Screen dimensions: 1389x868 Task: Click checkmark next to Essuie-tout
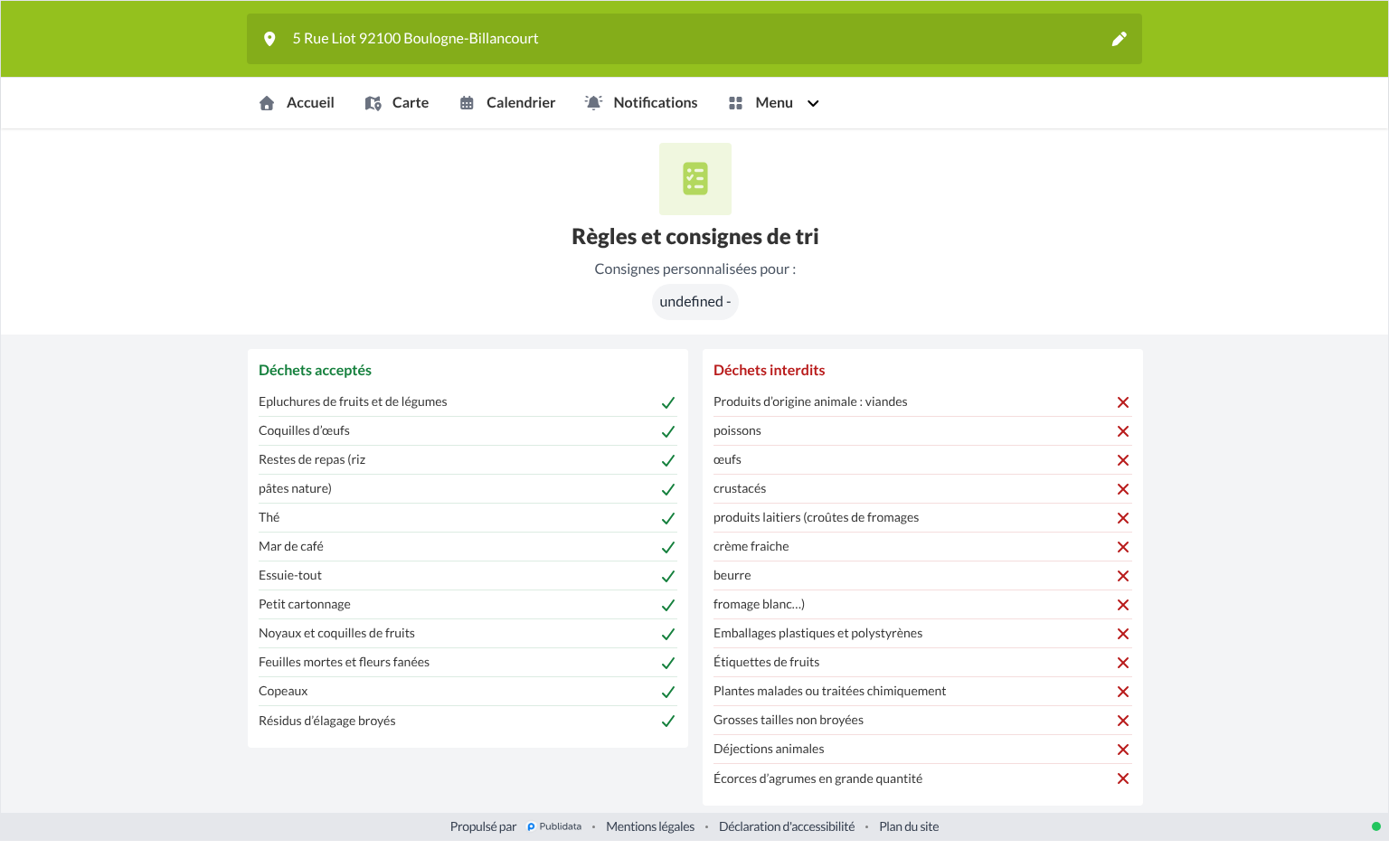(x=668, y=576)
